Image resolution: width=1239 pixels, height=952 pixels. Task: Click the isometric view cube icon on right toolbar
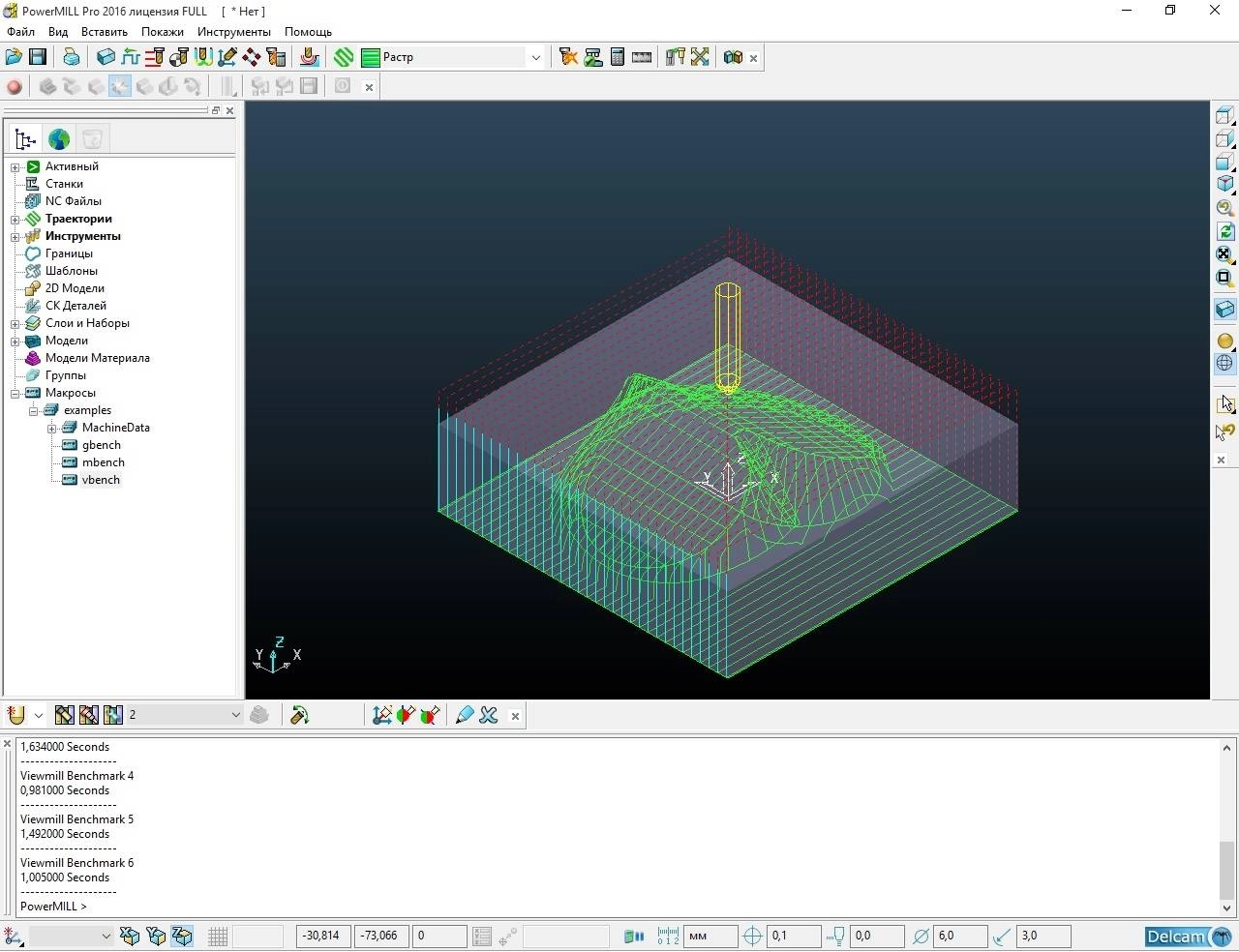(1224, 184)
